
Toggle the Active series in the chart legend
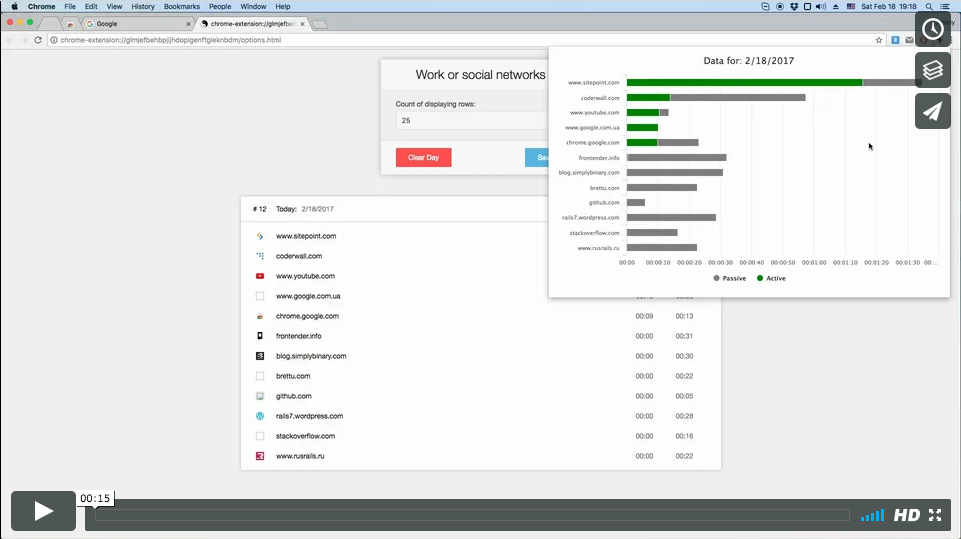tap(771, 278)
